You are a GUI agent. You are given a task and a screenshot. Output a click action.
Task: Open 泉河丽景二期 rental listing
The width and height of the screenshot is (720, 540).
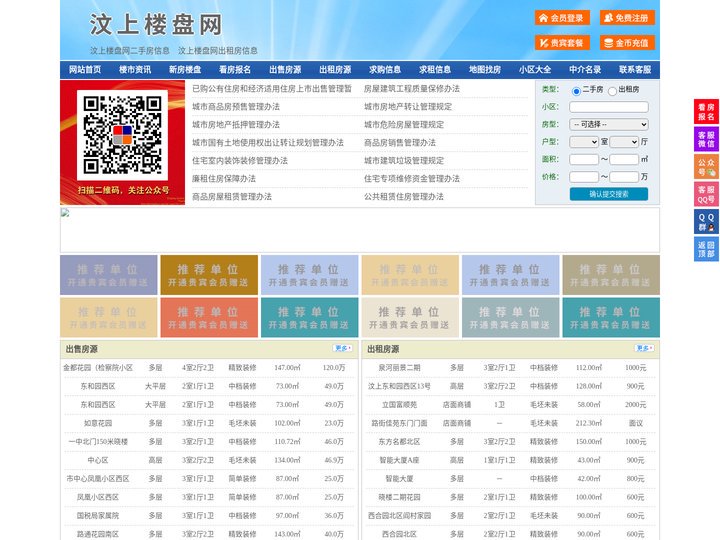pos(399,368)
